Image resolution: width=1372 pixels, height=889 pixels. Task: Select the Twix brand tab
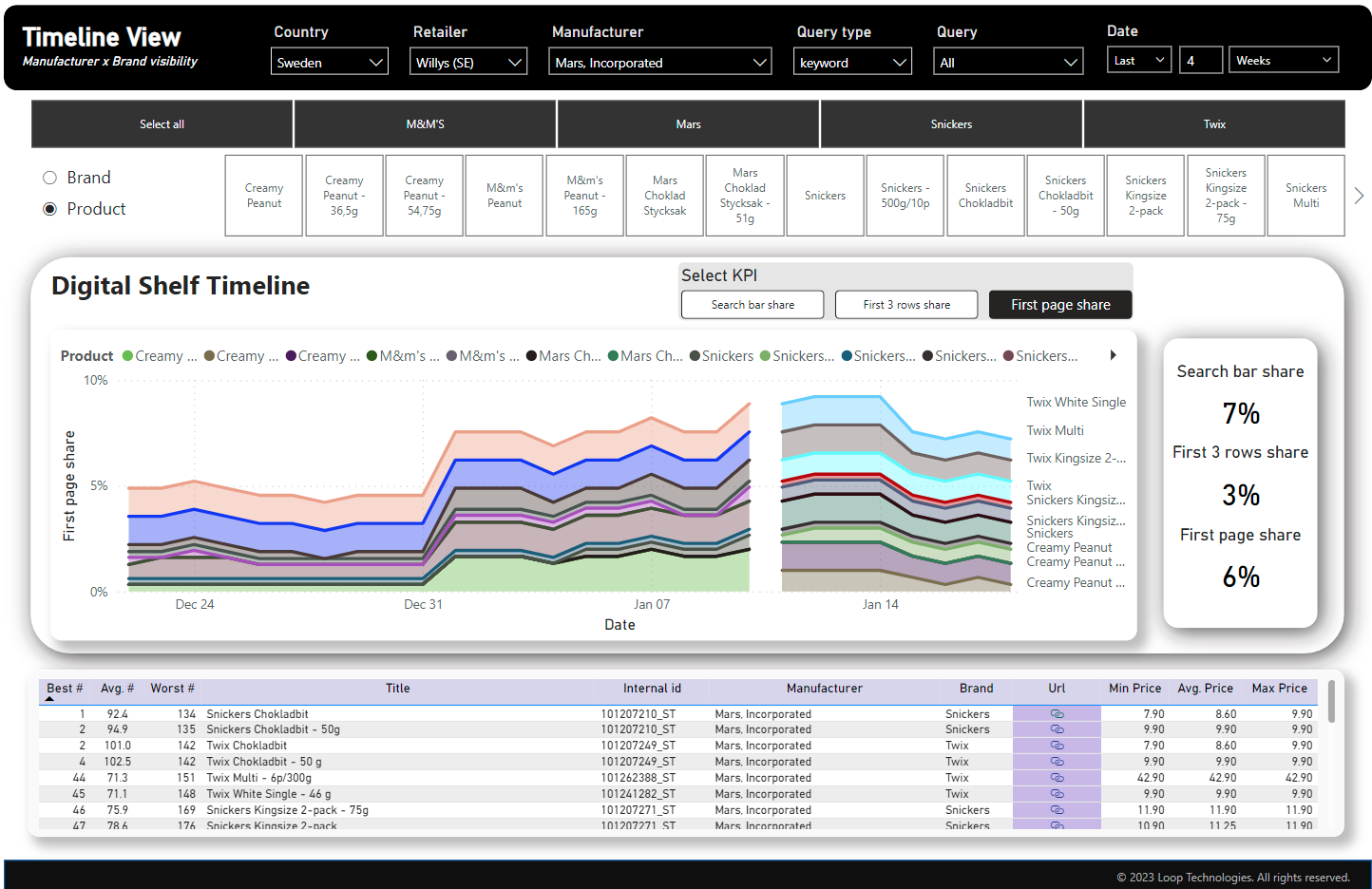point(1214,124)
